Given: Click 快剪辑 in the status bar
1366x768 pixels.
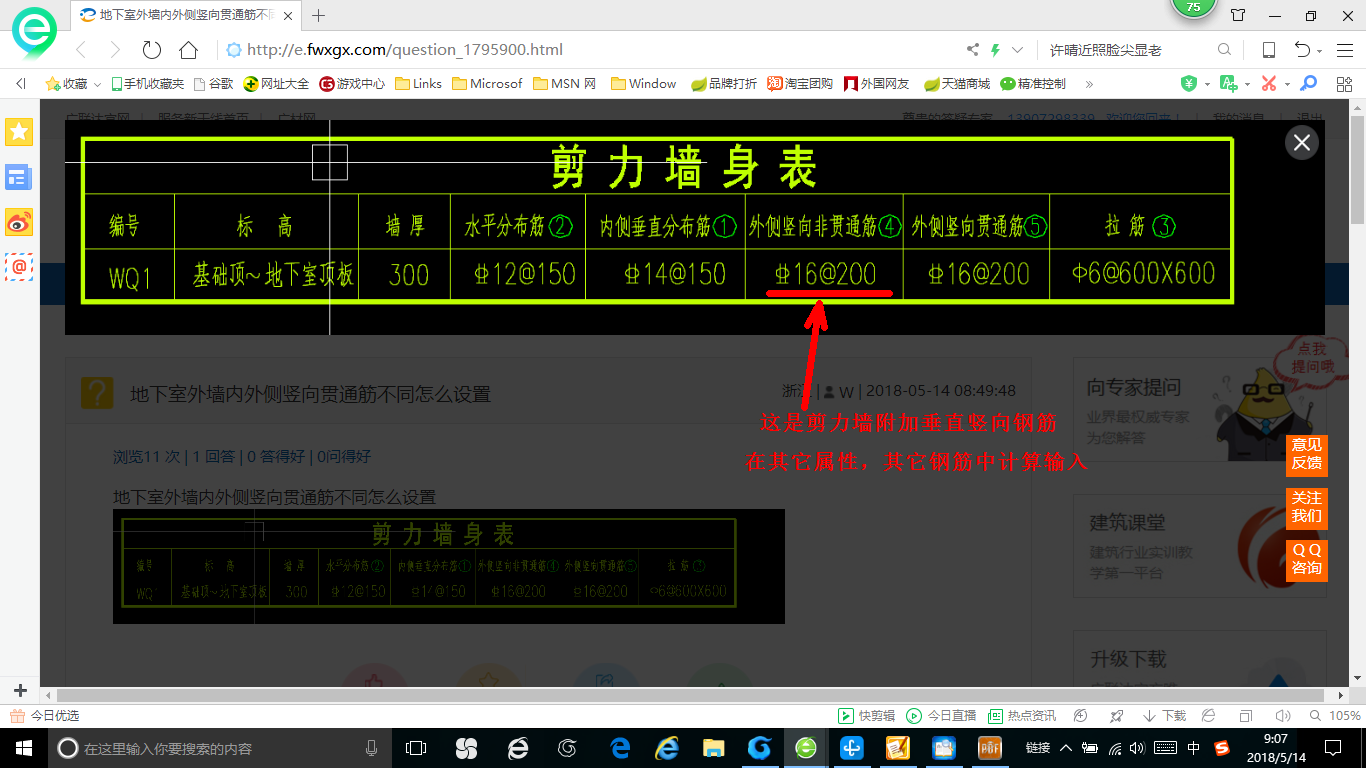Looking at the screenshot, I should 866,716.
